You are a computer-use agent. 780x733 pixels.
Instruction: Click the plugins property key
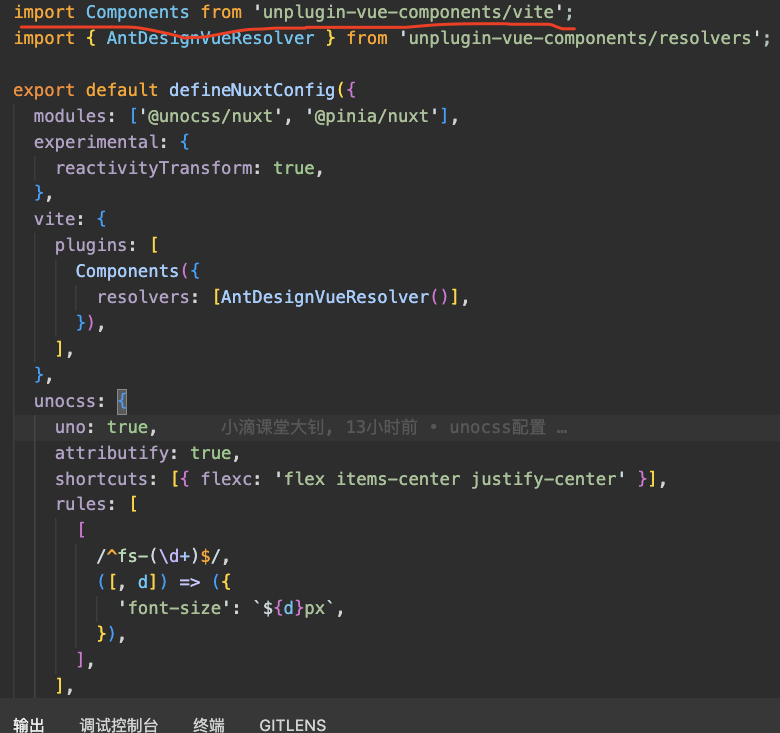tap(91, 245)
